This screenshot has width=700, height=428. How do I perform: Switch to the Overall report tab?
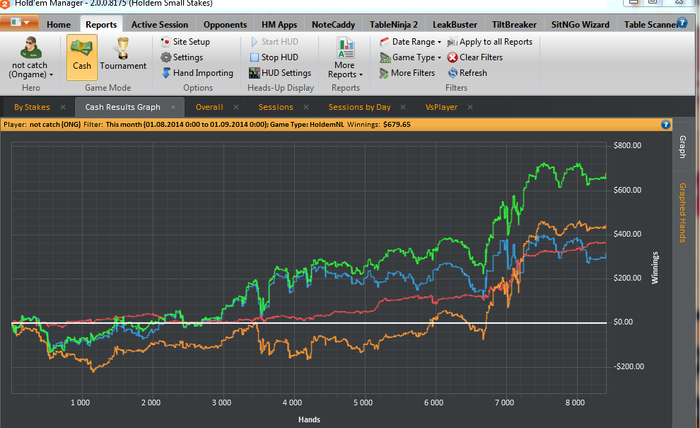pyautogui.click(x=209, y=107)
